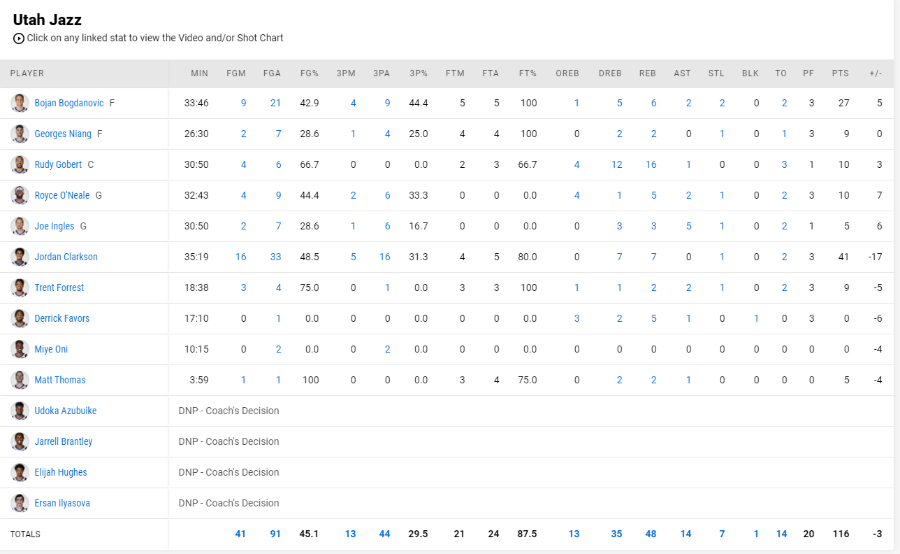Open Jordan Clarkson's player profile link
Viewport: 900px width, 554px height.
coord(66,257)
